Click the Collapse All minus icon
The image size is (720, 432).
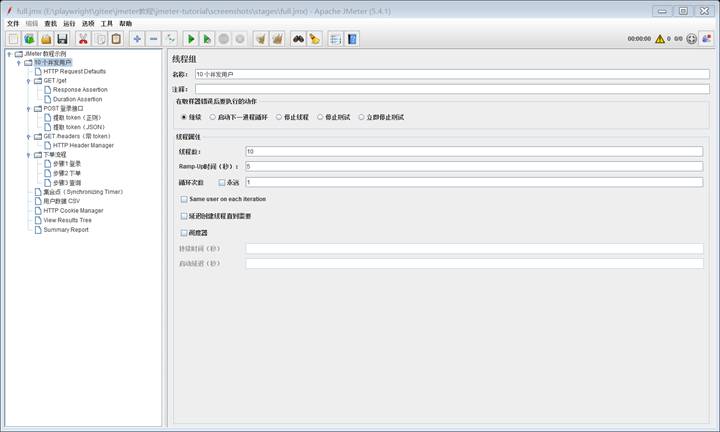pos(153,39)
